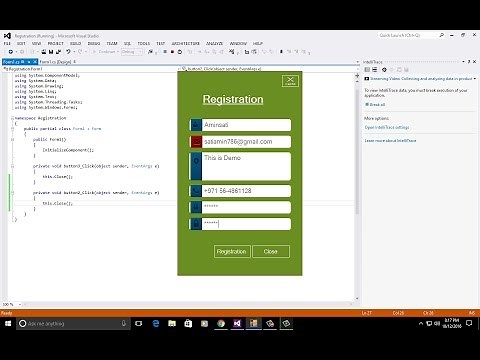
Task: Click the Undo arrow icon
Action: coord(68,52)
